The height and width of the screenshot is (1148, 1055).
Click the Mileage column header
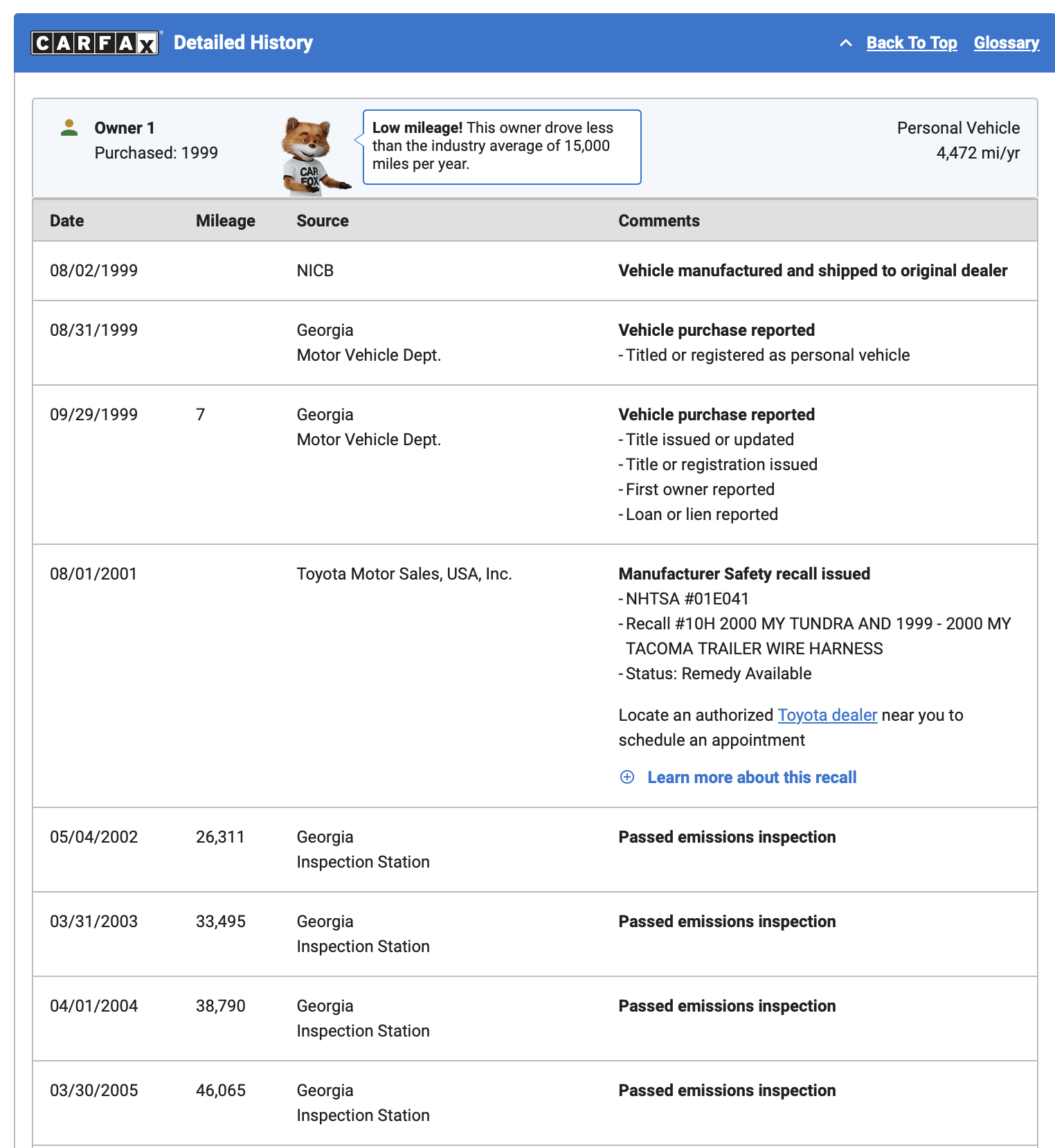click(226, 221)
